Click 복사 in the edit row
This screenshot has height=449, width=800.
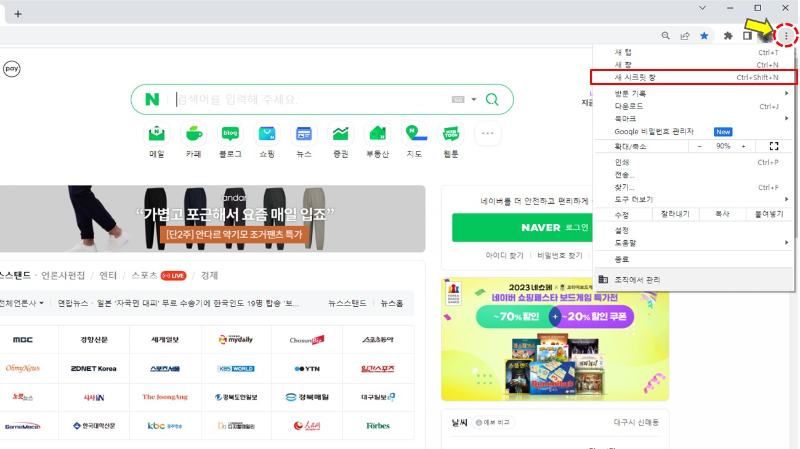click(x=722, y=214)
